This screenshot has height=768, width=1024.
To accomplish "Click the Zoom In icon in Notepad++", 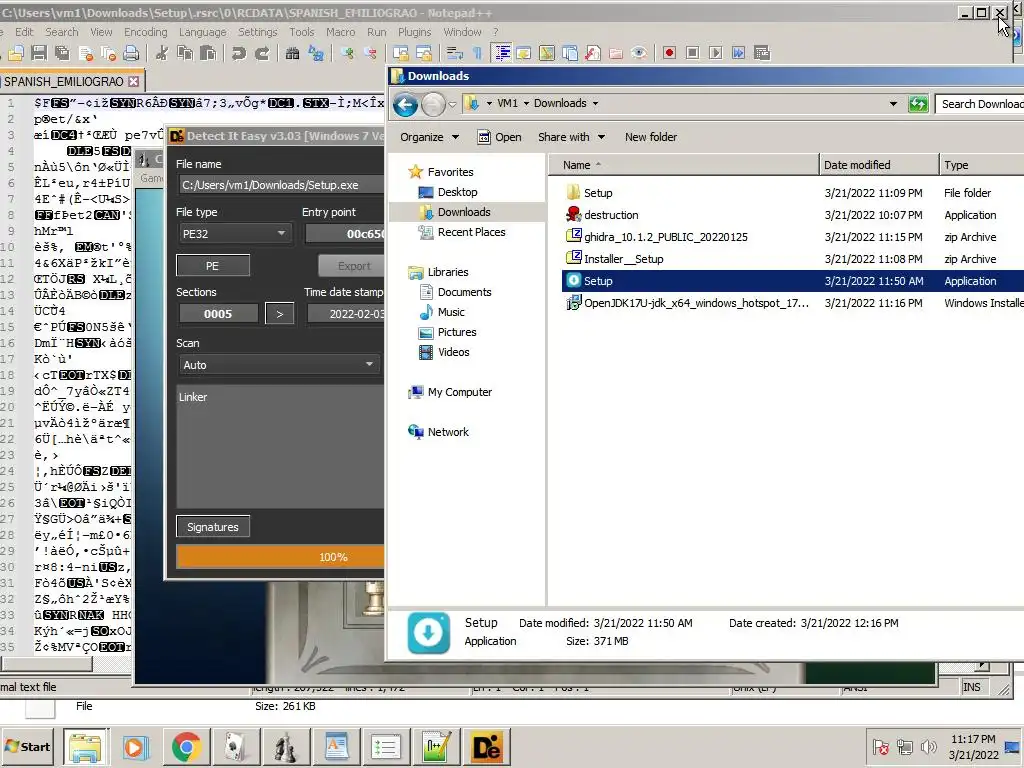I will coord(347,53).
